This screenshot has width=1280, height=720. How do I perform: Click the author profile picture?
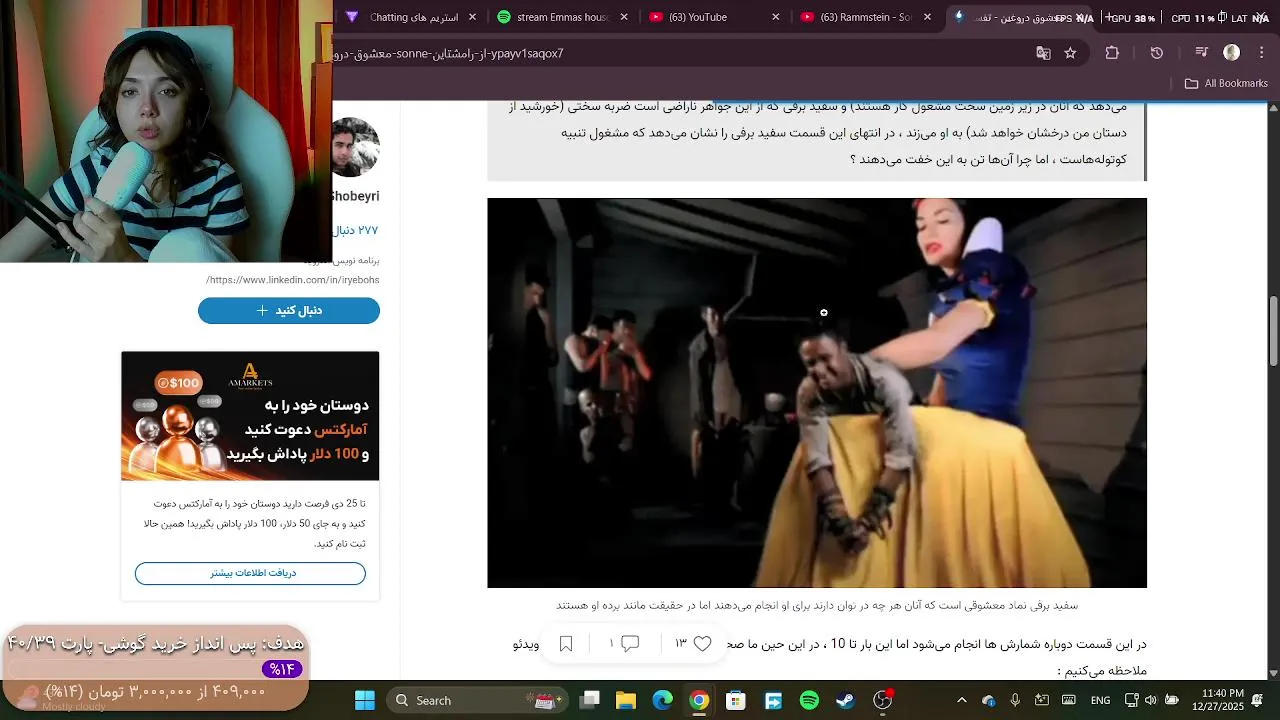coord(356,147)
